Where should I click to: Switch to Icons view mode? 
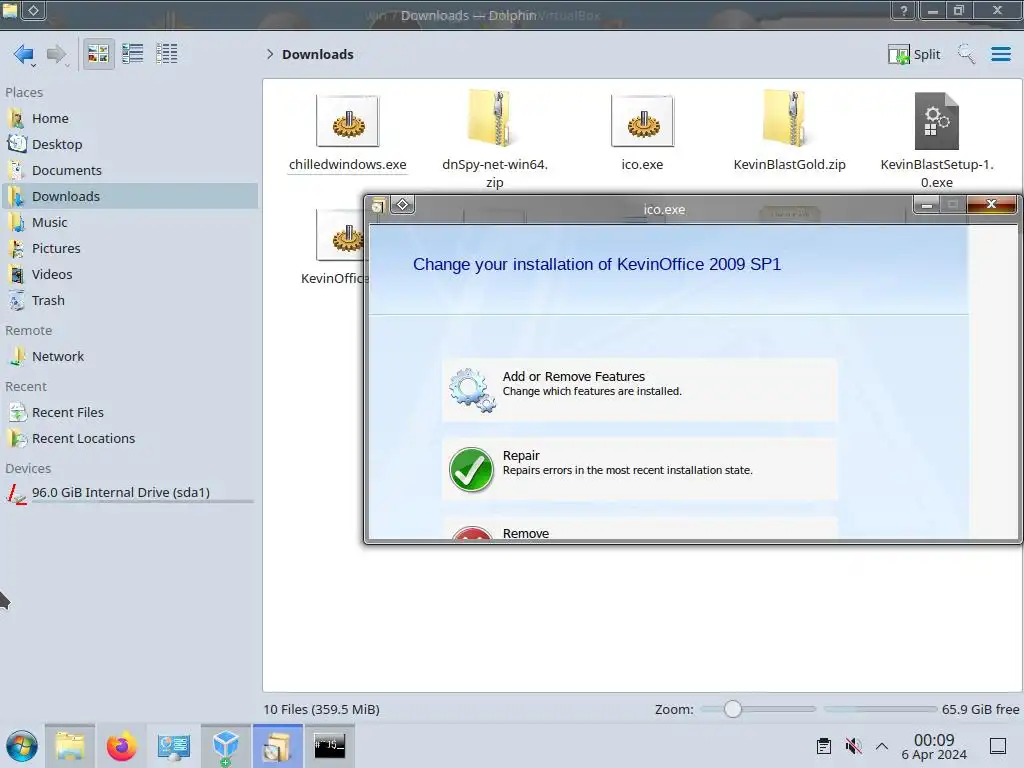98,54
